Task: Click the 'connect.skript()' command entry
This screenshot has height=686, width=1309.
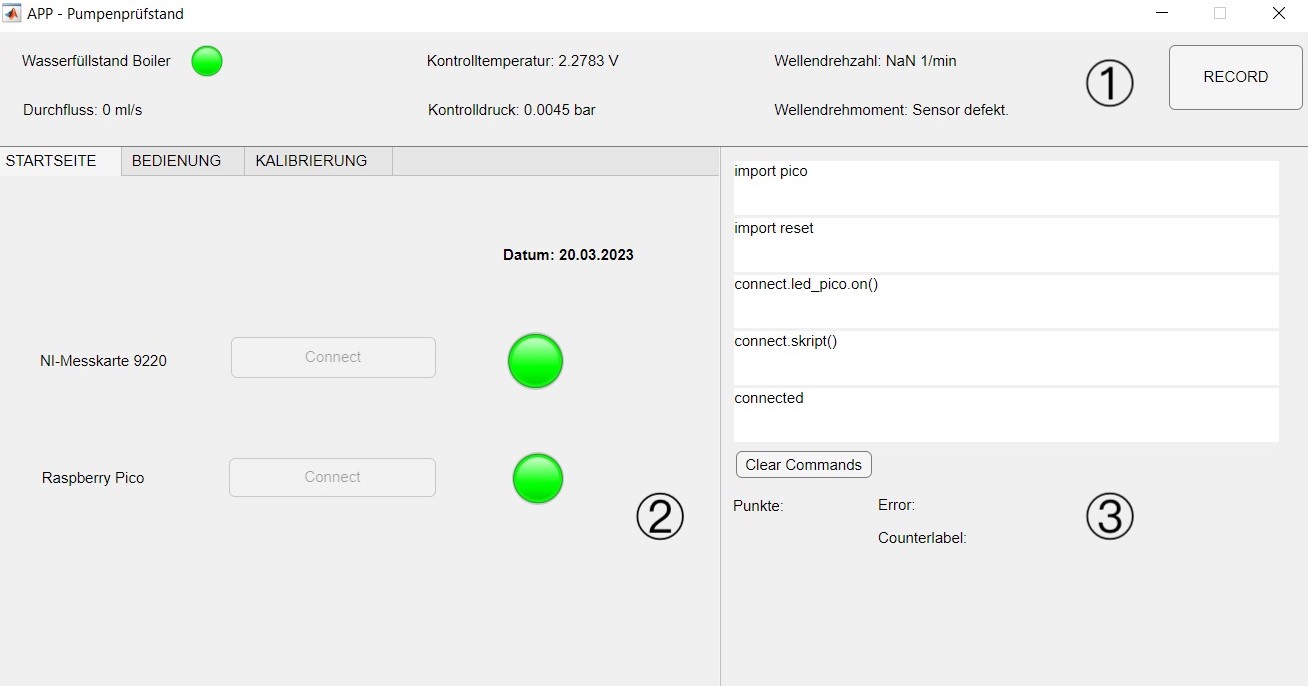Action: click(1005, 358)
